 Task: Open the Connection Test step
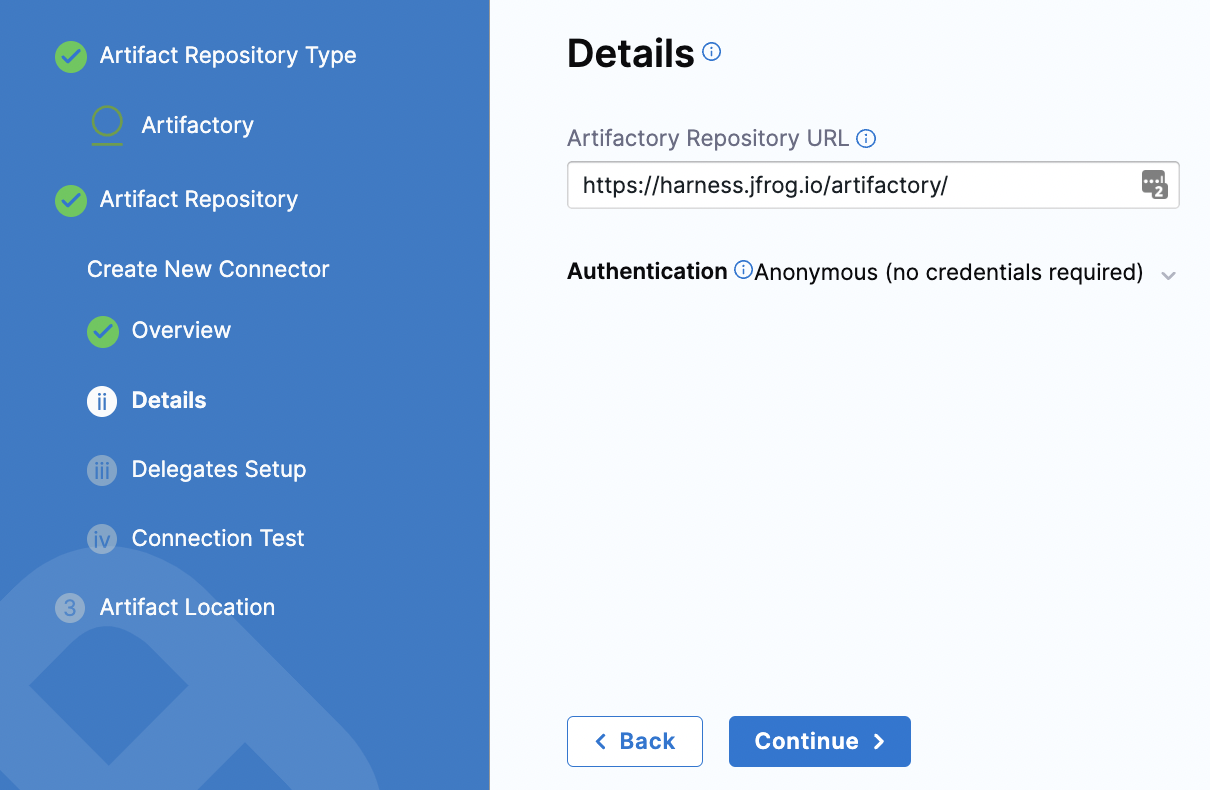coord(217,539)
